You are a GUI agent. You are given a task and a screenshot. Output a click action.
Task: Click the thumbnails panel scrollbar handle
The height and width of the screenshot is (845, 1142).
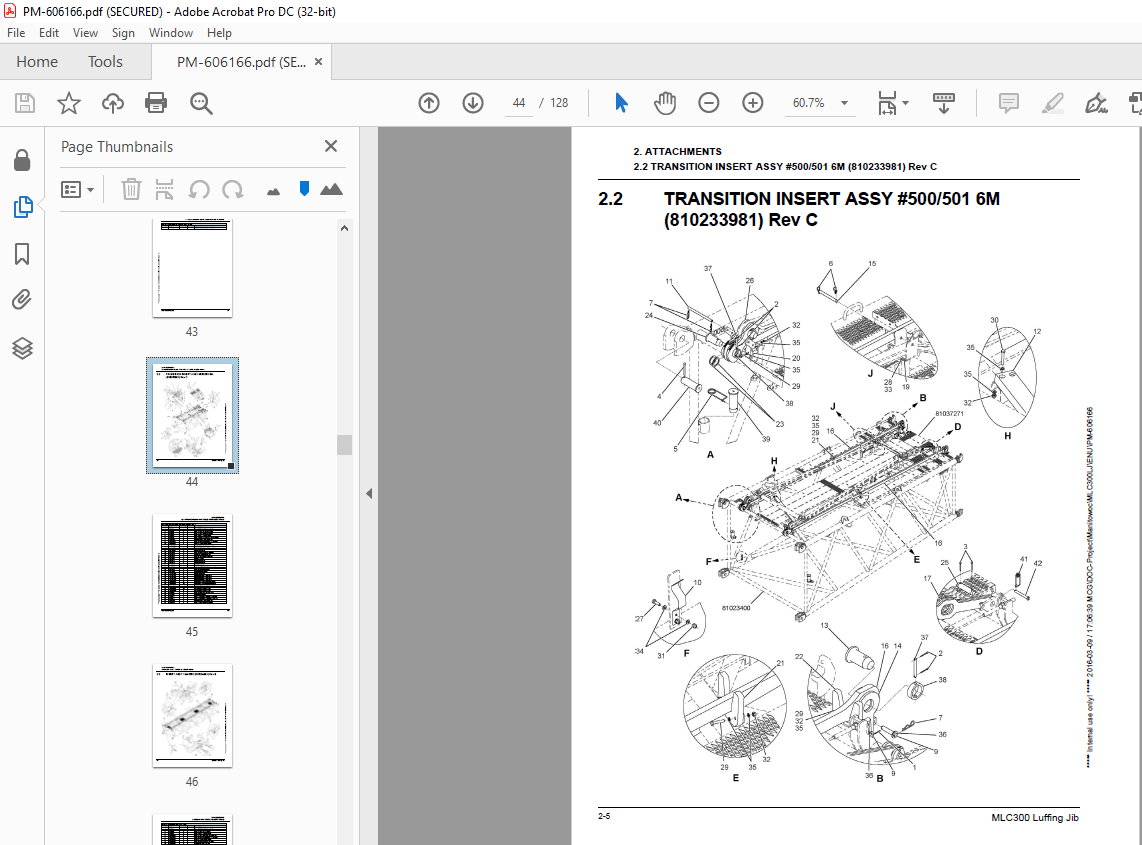tap(344, 444)
